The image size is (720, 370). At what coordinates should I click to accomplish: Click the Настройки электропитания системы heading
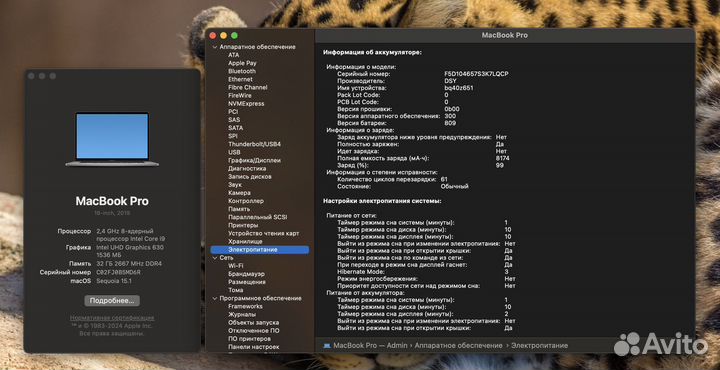(382, 201)
